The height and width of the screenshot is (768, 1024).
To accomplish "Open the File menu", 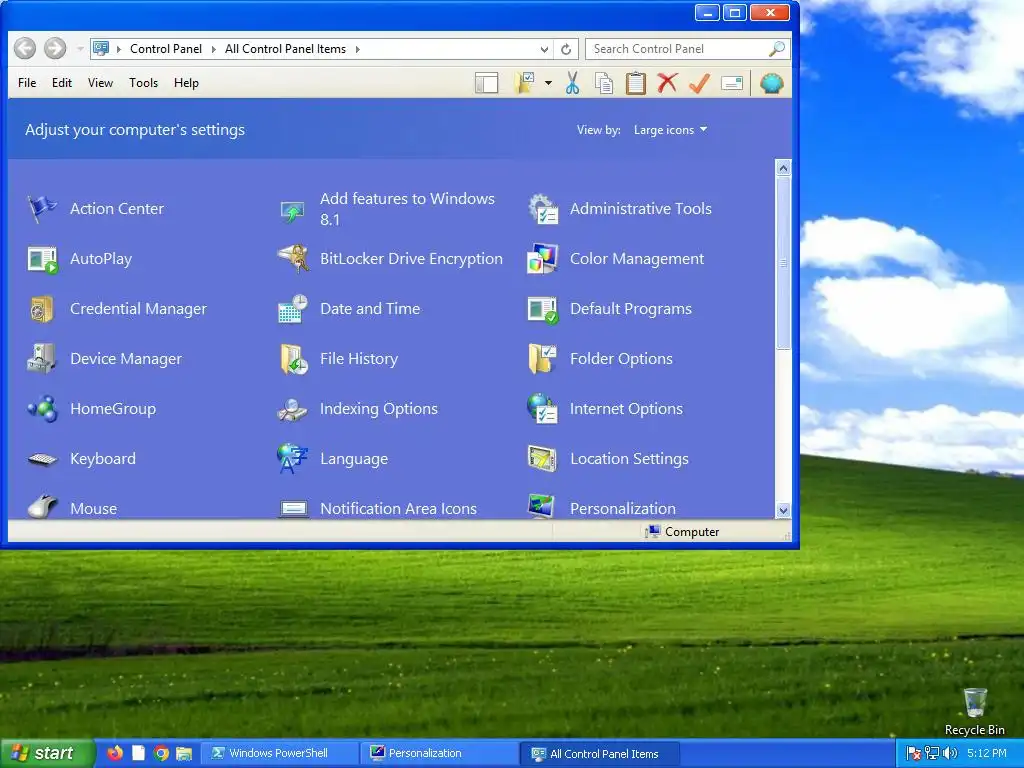I will (x=27, y=83).
